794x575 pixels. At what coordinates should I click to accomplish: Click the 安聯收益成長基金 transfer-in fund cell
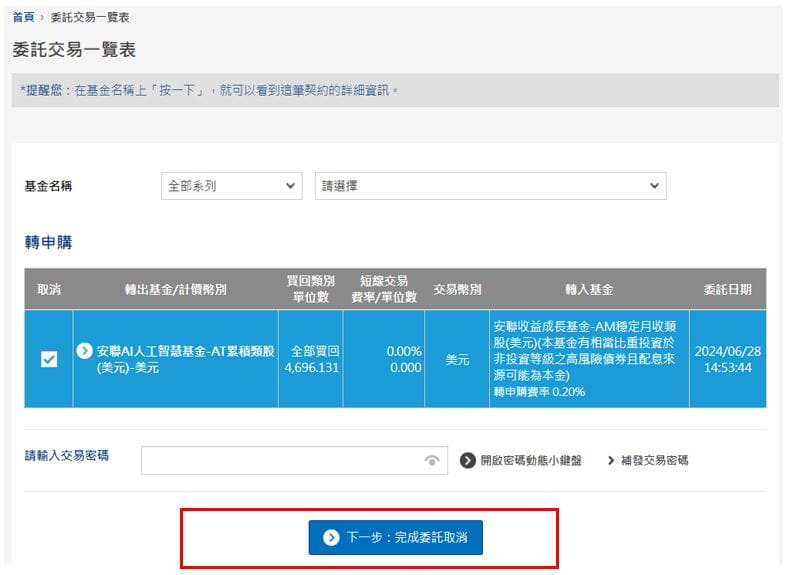click(588, 359)
